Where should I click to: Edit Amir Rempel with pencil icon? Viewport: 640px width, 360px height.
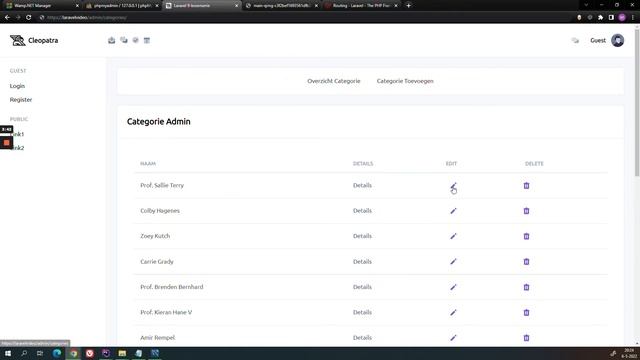pyautogui.click(x=453, y=338)
